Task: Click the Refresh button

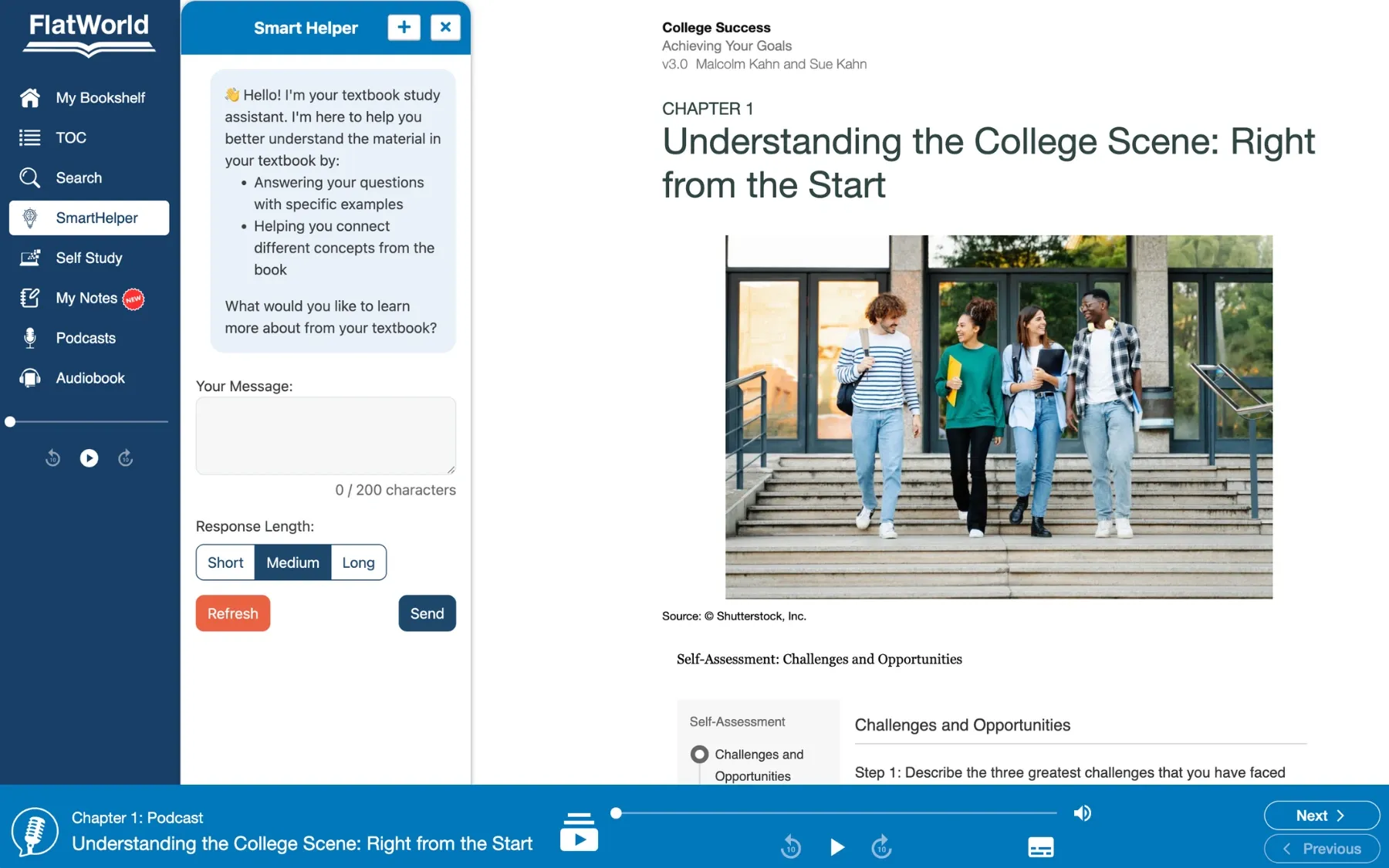Action: pos(233,613)
